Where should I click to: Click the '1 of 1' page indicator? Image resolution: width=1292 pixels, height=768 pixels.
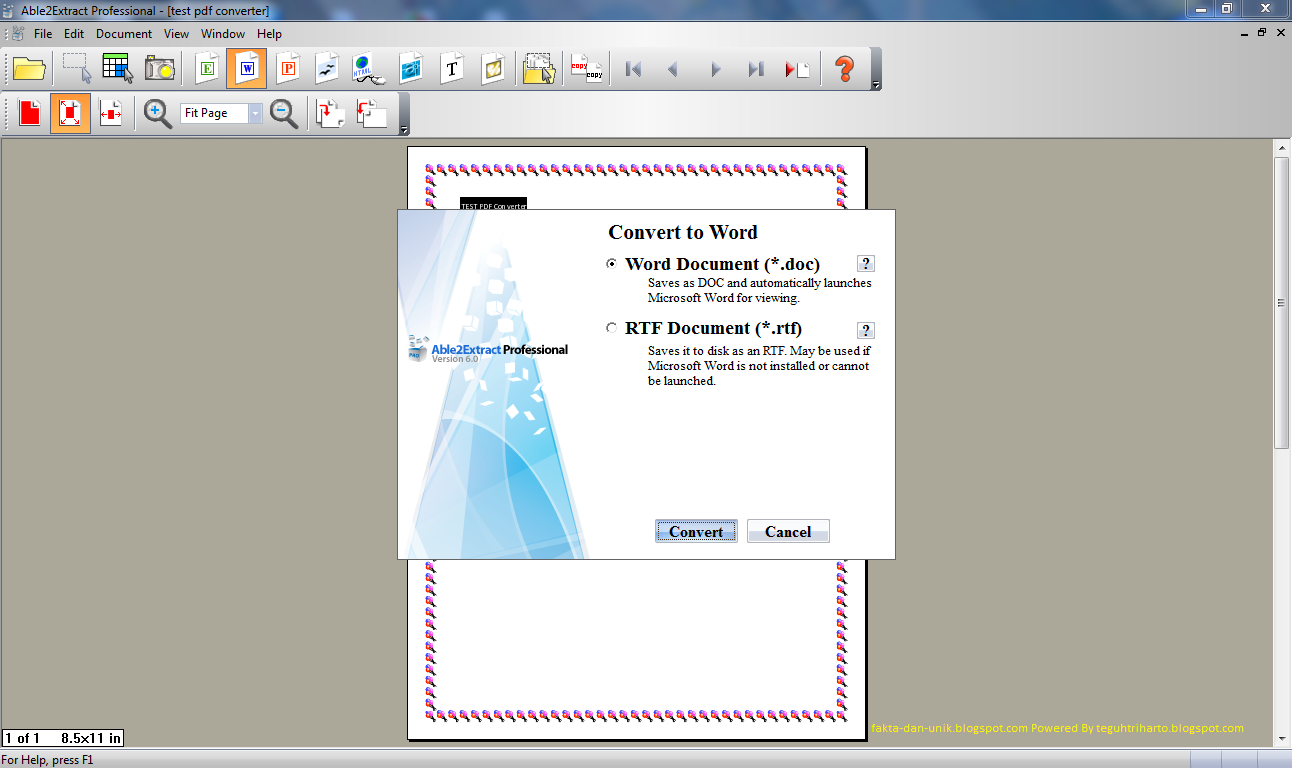[22, 739]
